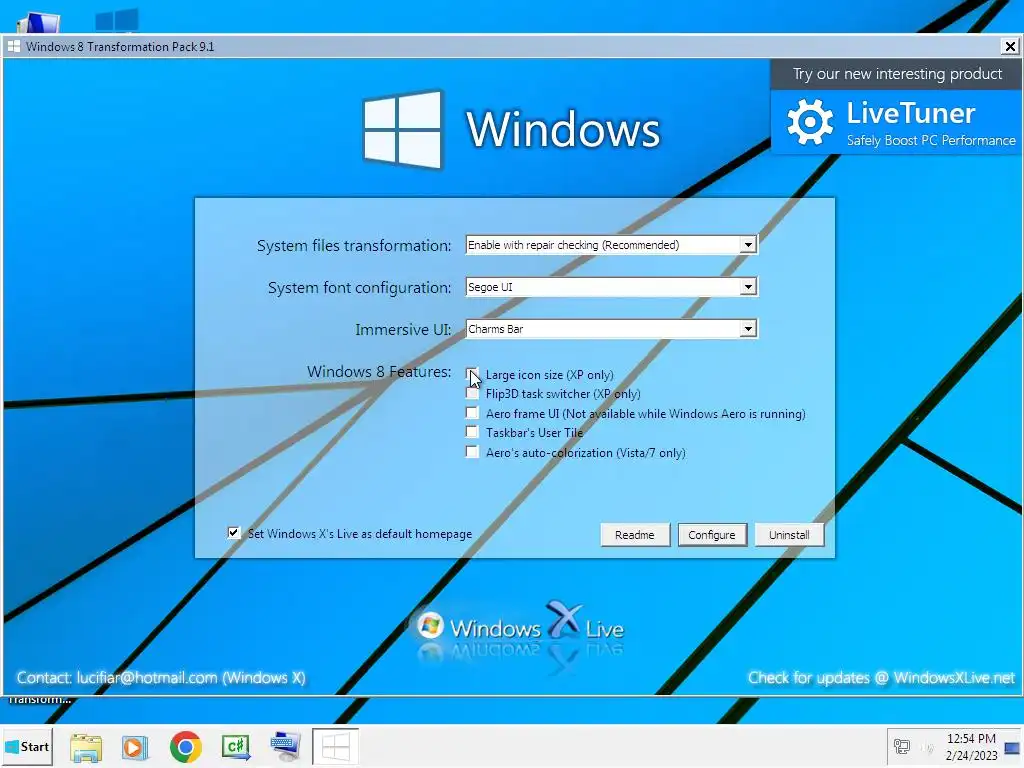The image size is (1024, 768).
Task: Open the C# taskbar application
Action: pyautogui.click(x=236, y=747)
